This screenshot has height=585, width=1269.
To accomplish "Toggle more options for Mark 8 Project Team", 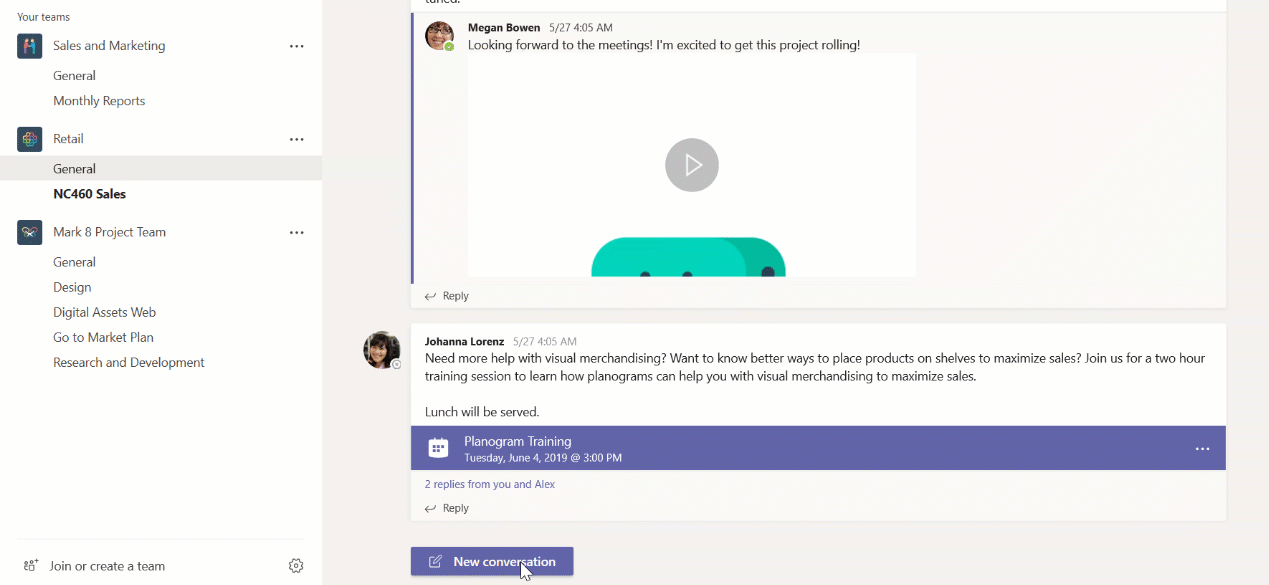I will (x=296, y=231).
